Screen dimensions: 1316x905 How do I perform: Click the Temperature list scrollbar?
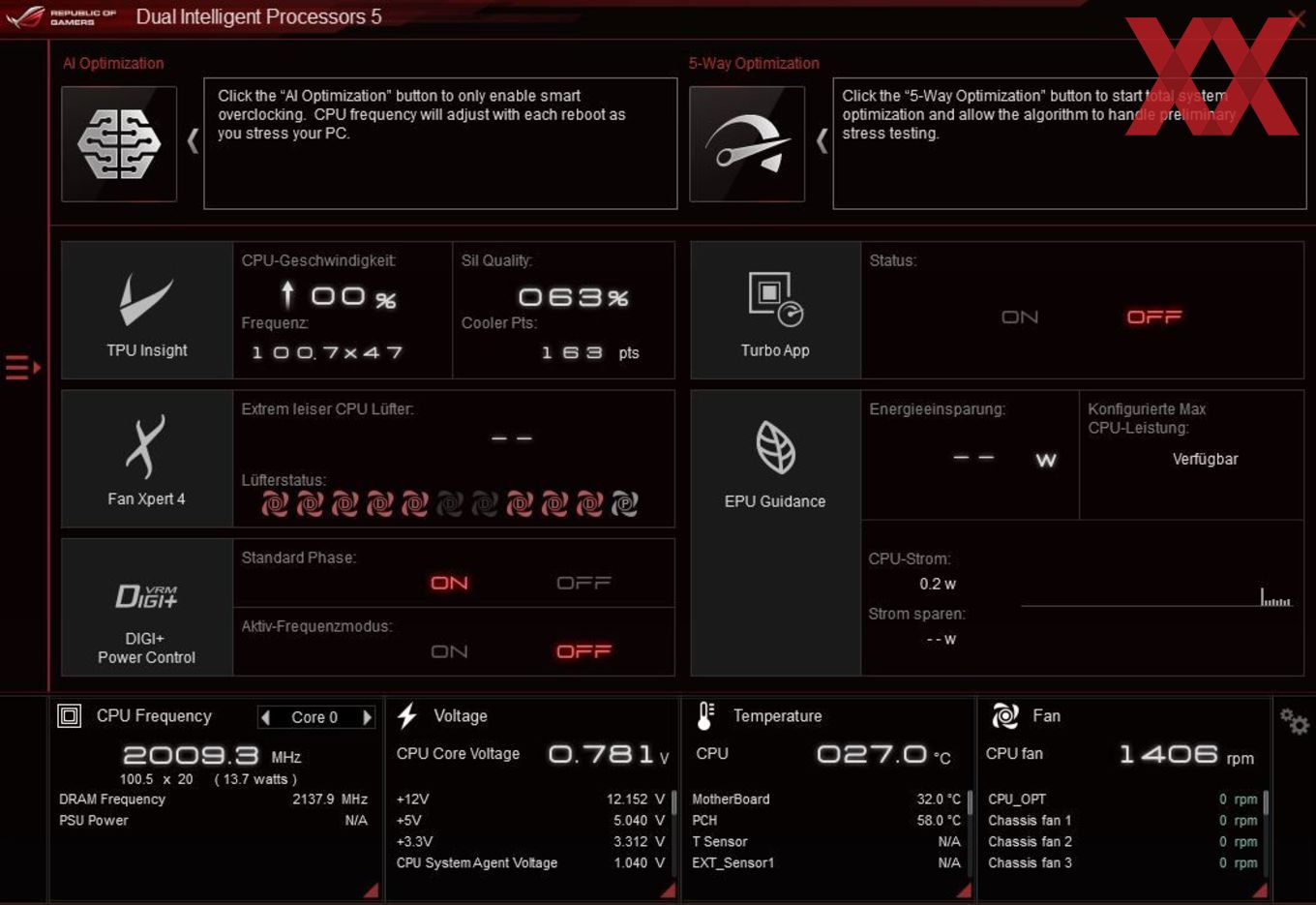(970, 803)
